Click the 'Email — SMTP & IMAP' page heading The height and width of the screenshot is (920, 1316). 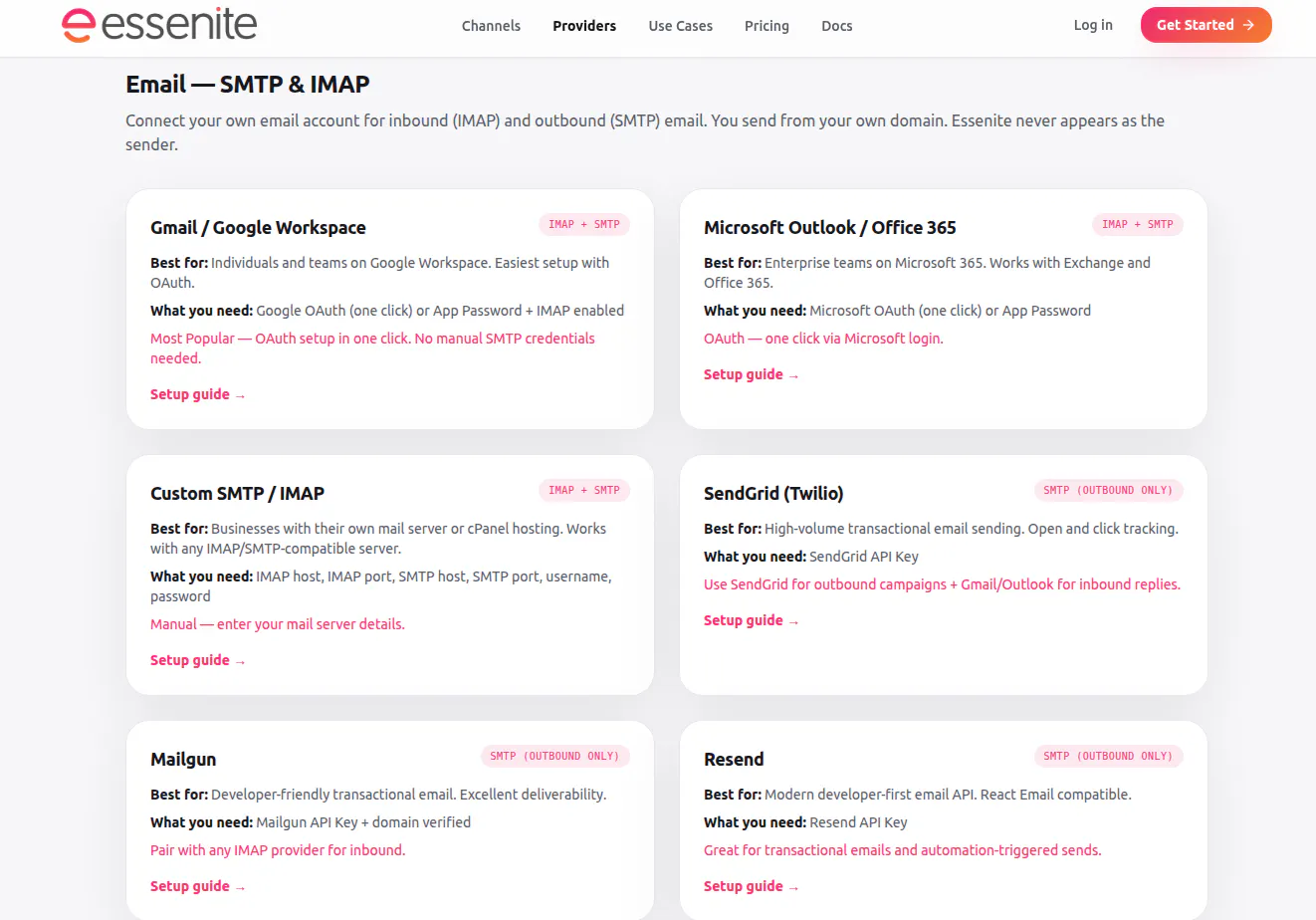(248, 85)
